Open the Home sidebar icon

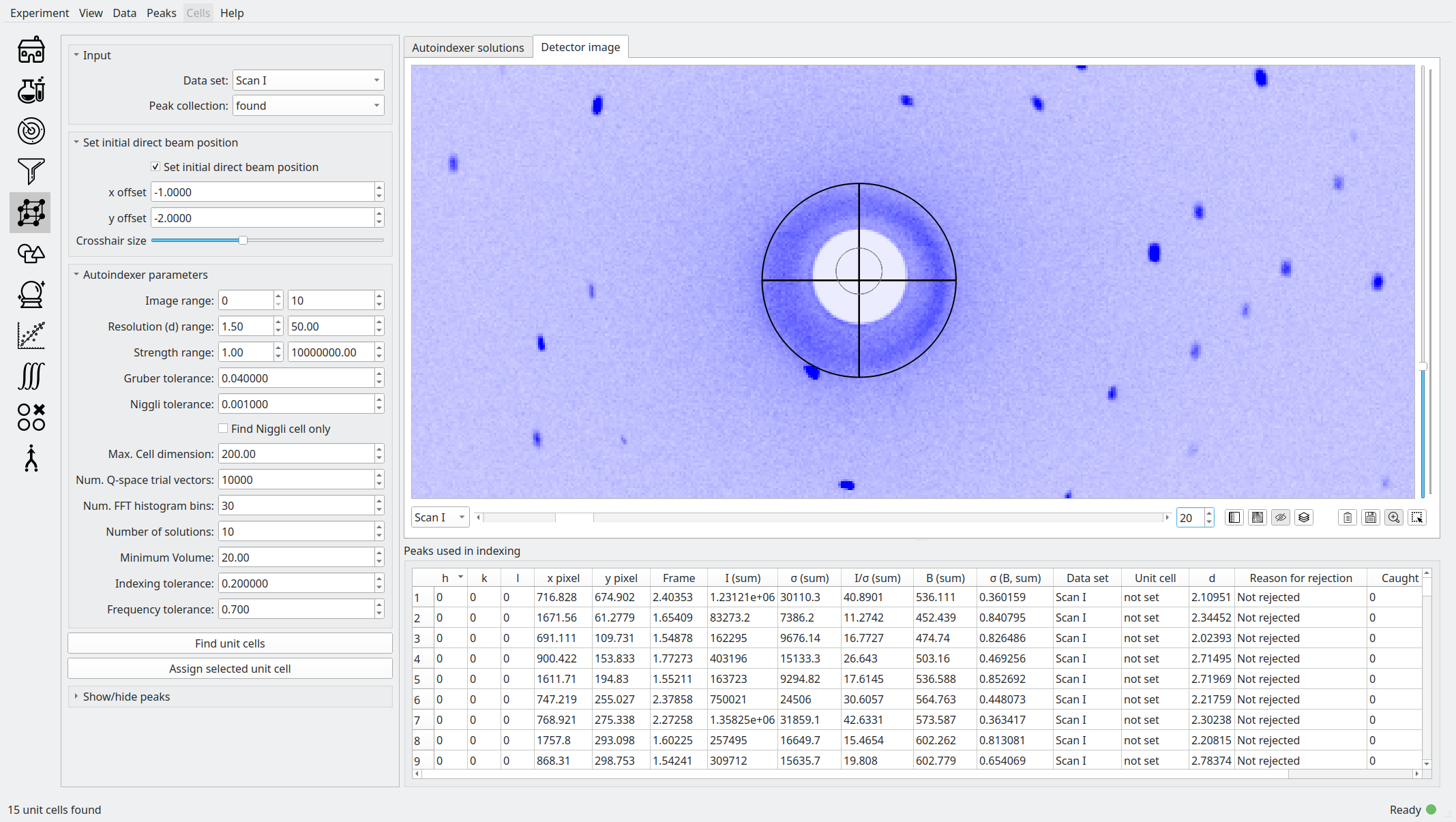coord(31,50)
